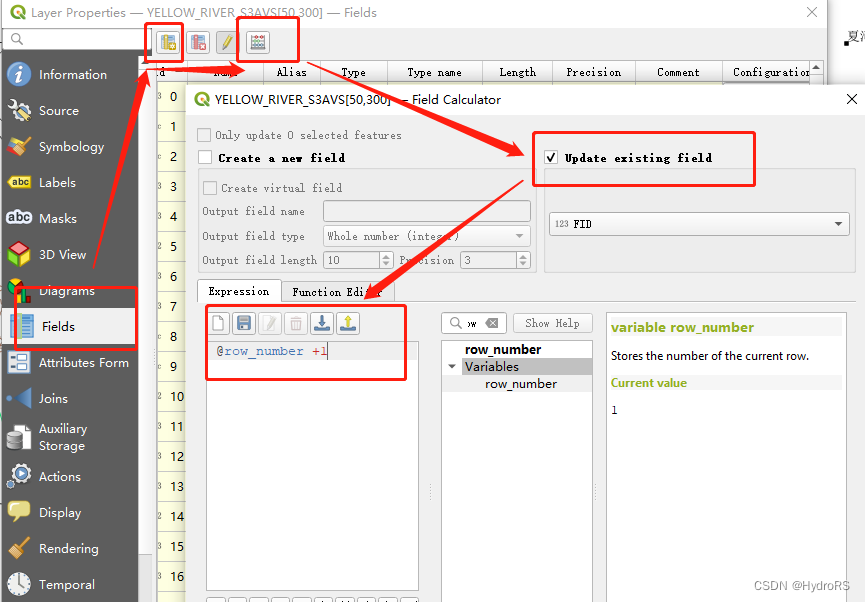This screenshot has width=865, height=602.
Task: Check Create a new field
Action: point(205,158)
